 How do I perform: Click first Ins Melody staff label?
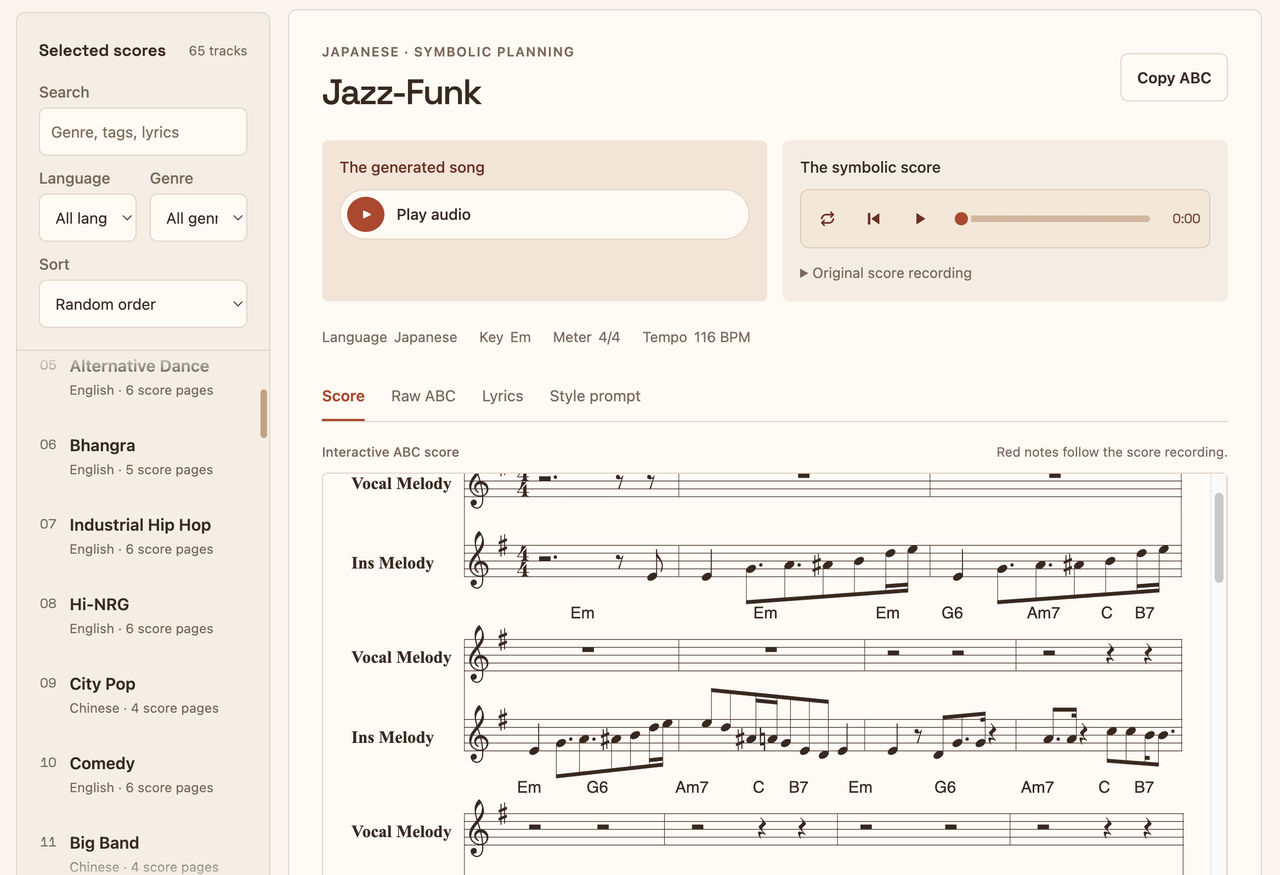[x=392, y=563]
